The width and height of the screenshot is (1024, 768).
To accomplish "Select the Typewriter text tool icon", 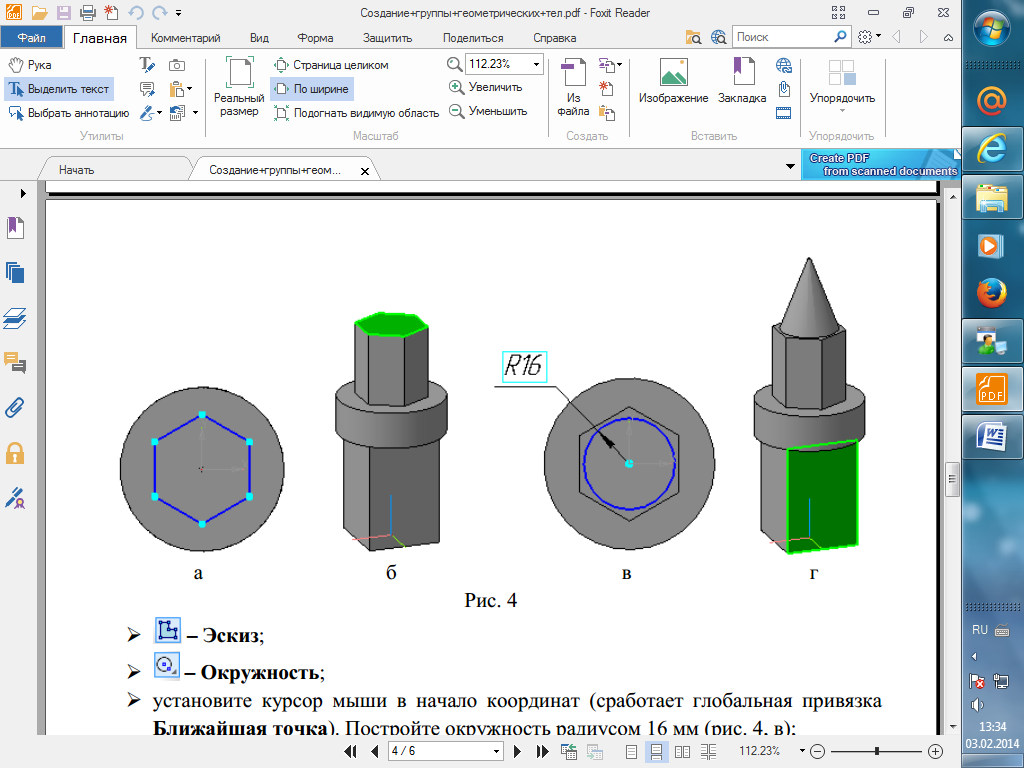I will click(x=147, y=65).
